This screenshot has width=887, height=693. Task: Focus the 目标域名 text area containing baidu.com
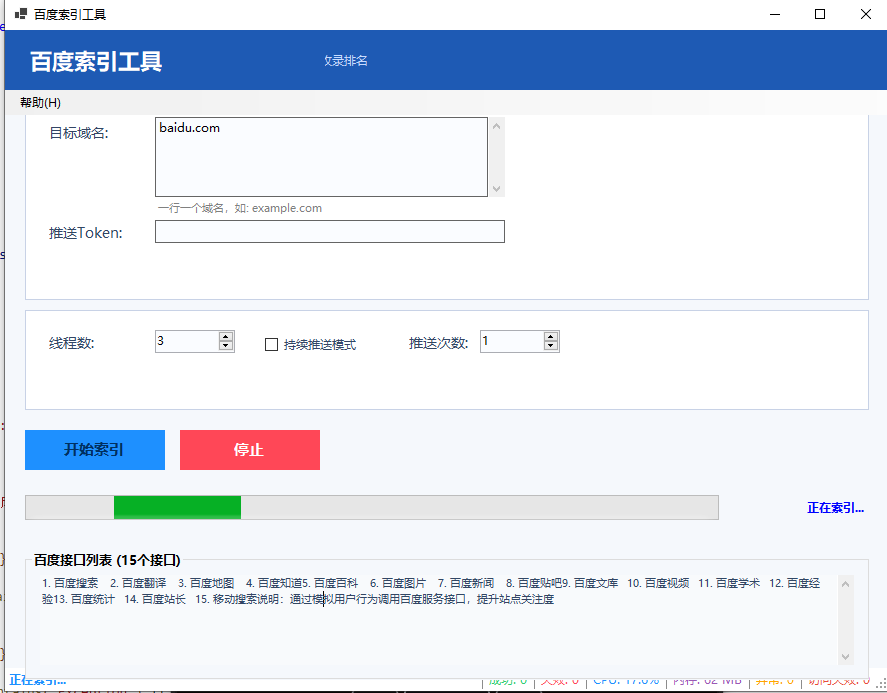[x=321, y=157]
